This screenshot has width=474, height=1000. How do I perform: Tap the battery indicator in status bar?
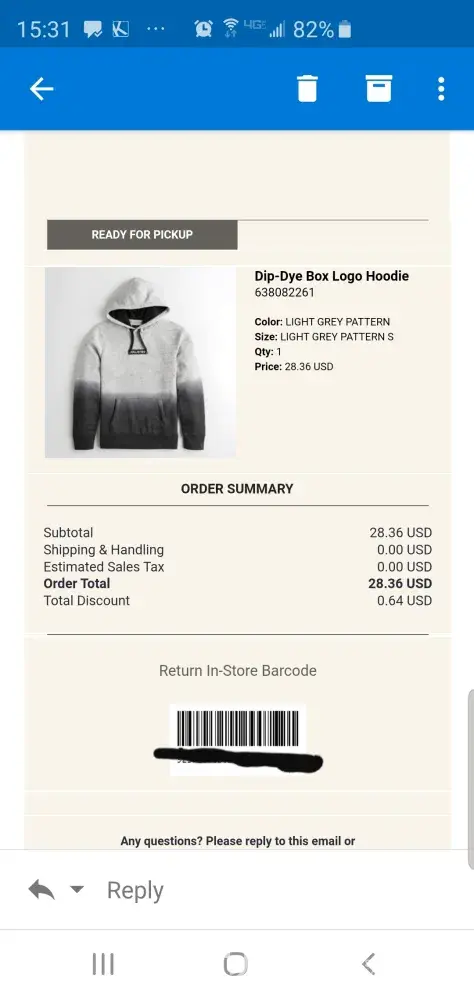point(345,29)
